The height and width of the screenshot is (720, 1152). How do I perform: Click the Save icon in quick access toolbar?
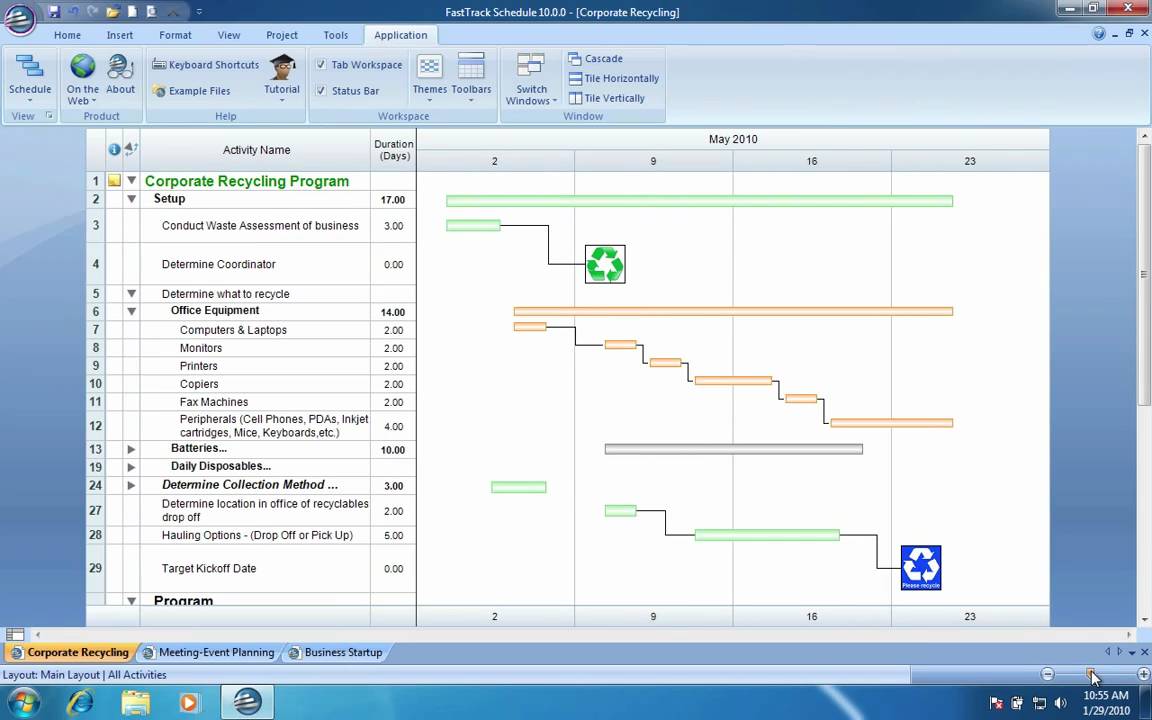coord(54,12)
